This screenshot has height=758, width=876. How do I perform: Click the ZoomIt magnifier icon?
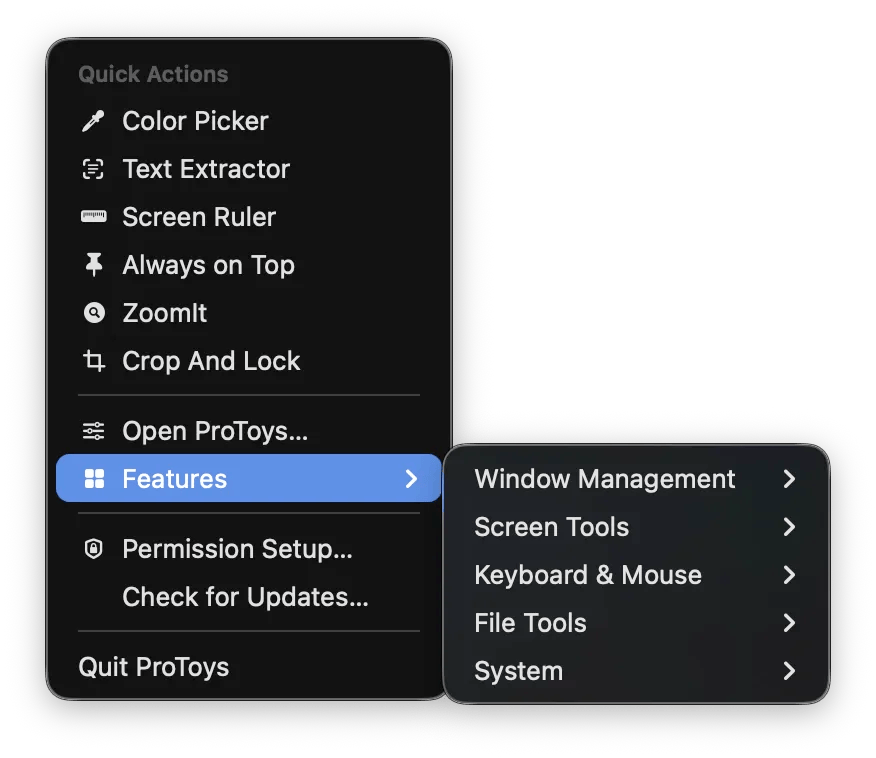point(94,313)
